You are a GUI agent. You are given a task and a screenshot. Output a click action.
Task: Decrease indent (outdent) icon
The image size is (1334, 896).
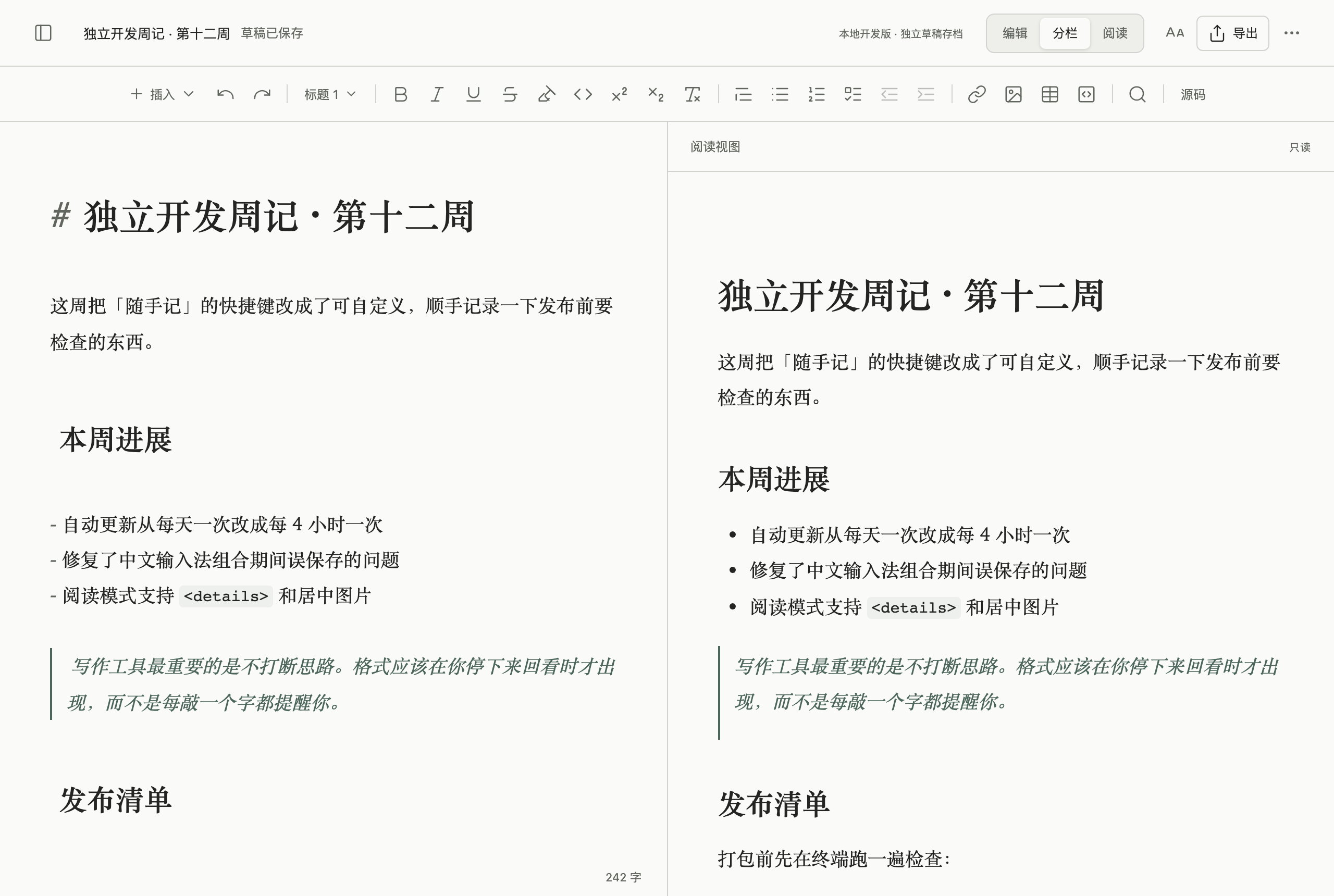click(x=890, y=94)
